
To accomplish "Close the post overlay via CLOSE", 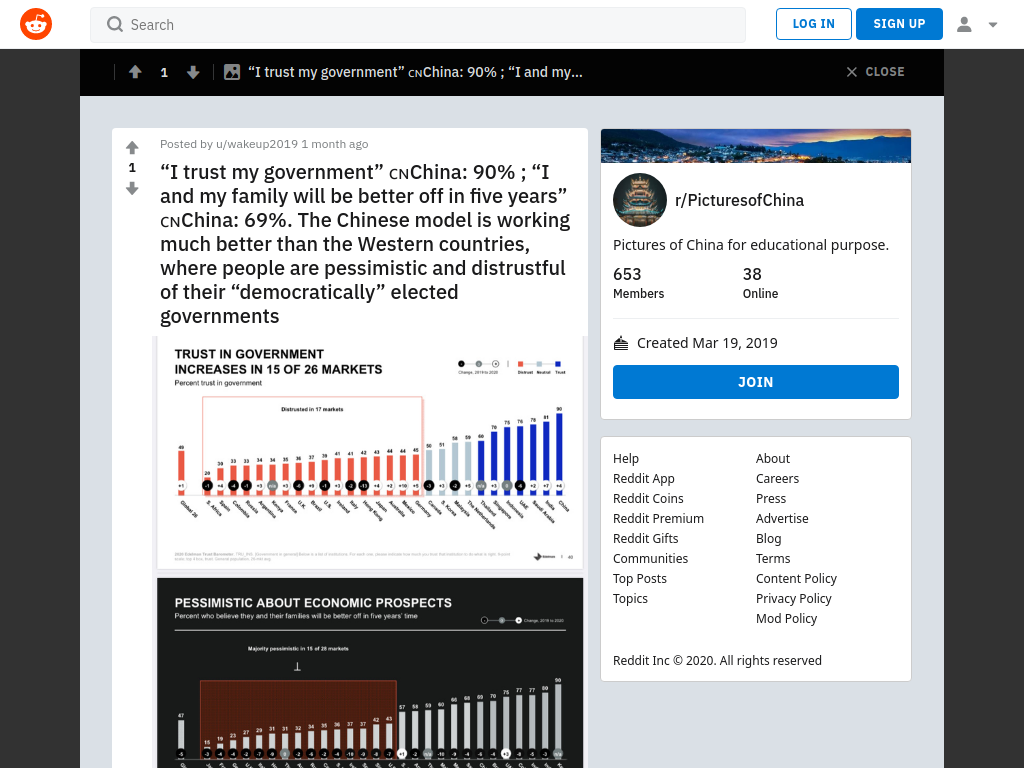I will (x=875, y=72).
